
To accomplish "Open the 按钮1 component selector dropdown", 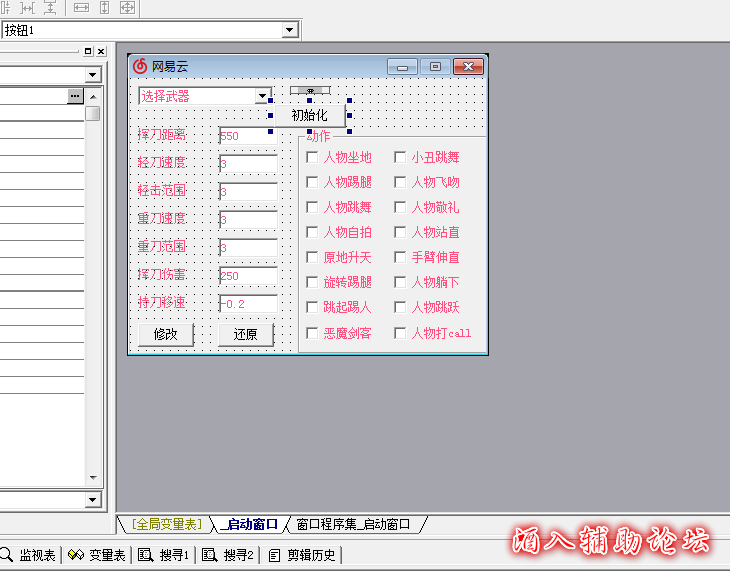I will click(290, 30).
